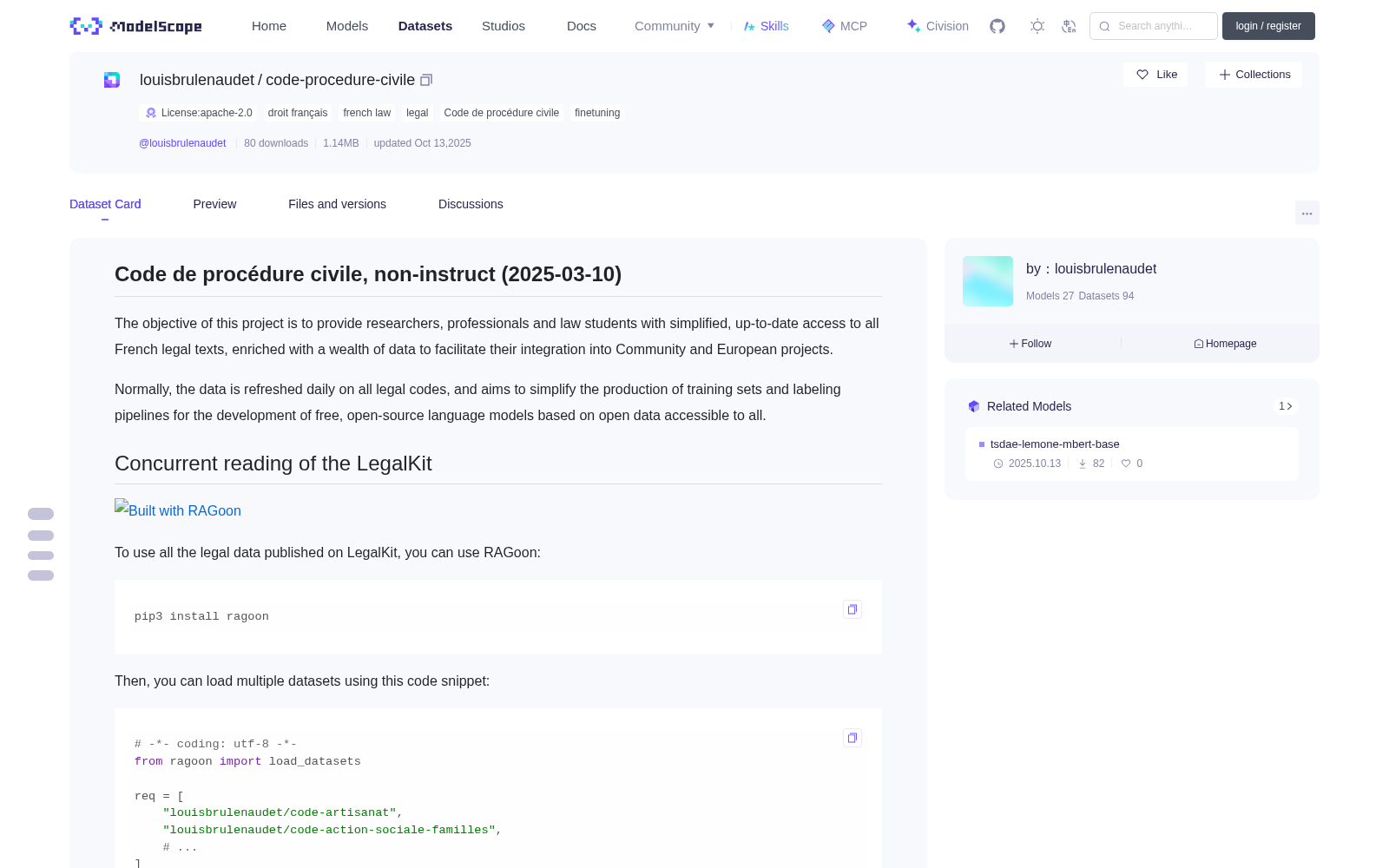
Task: Open the tsdae-lemone-mbert-base related model
Action: coord(1055,444)
